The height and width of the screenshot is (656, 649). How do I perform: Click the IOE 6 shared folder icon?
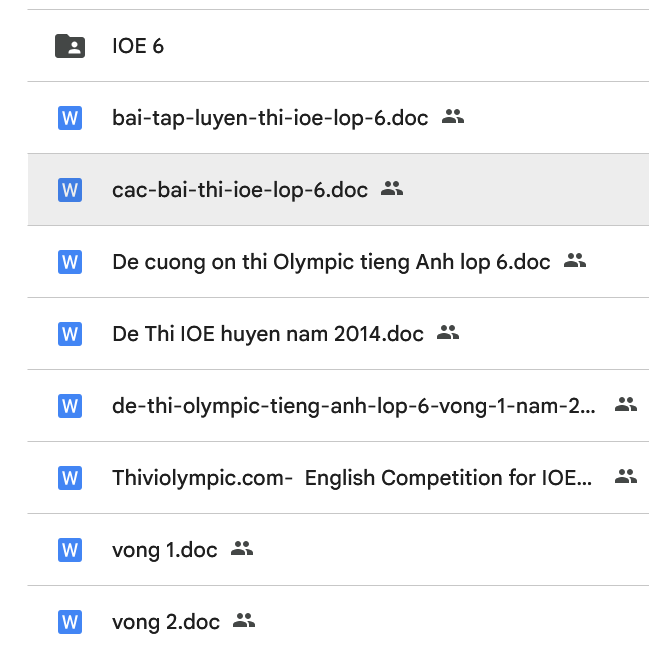[69, 46]
